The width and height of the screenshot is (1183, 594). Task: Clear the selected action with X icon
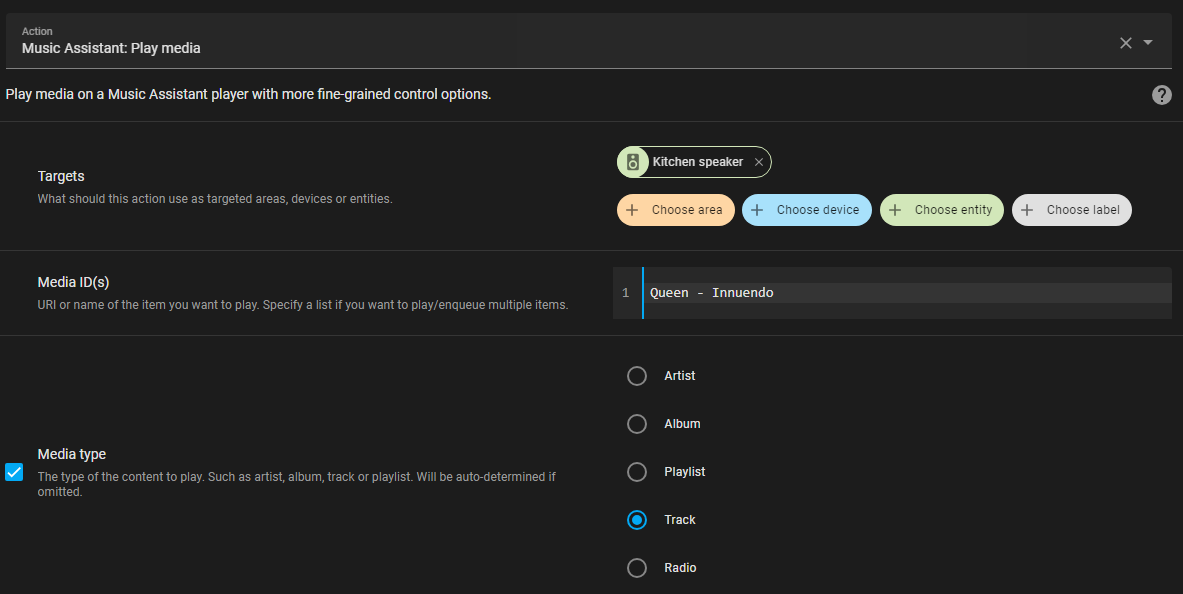(x=1126, y=42)
